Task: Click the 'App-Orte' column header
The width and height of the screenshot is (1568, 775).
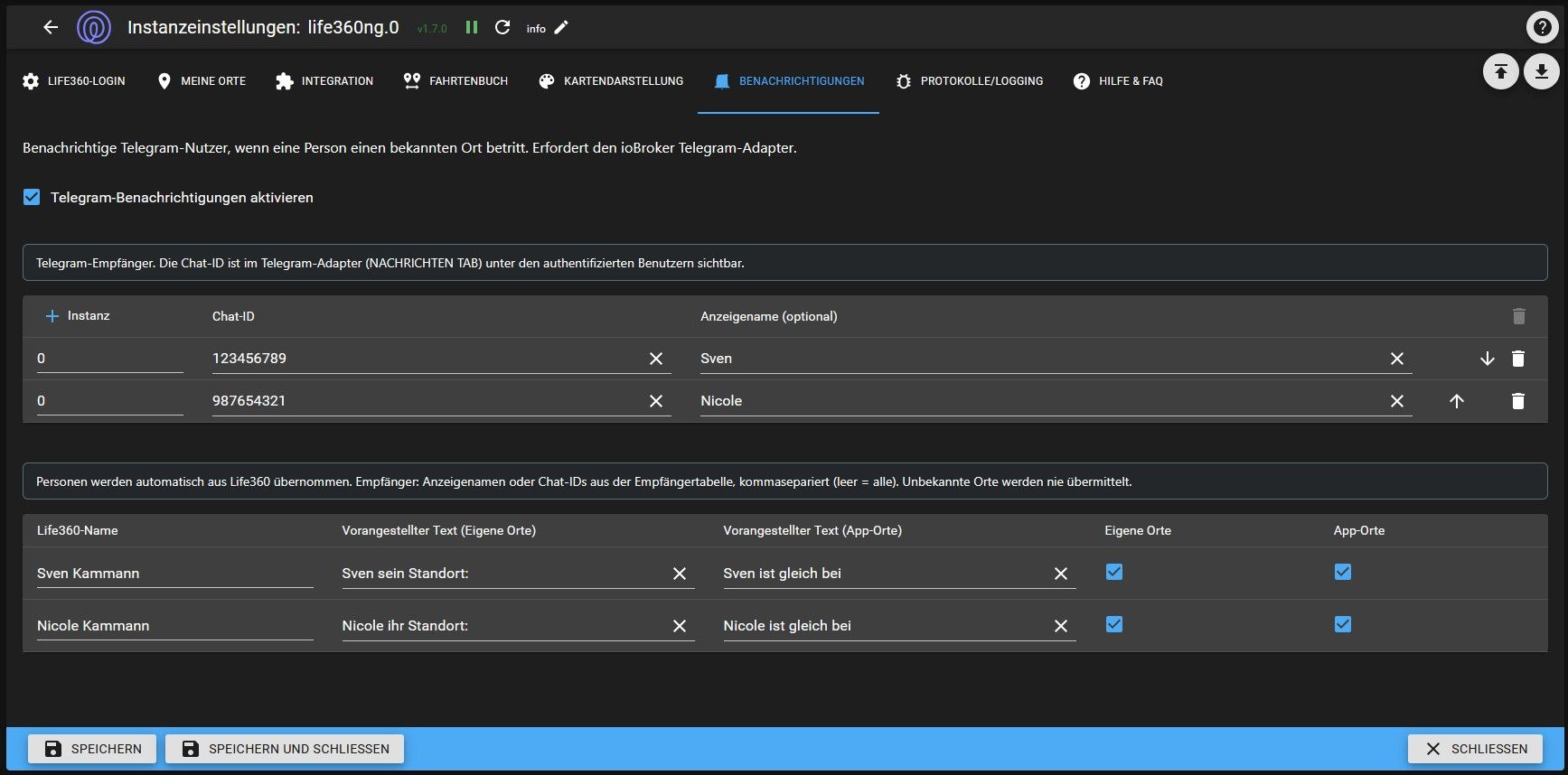Action: [1359, 530]
